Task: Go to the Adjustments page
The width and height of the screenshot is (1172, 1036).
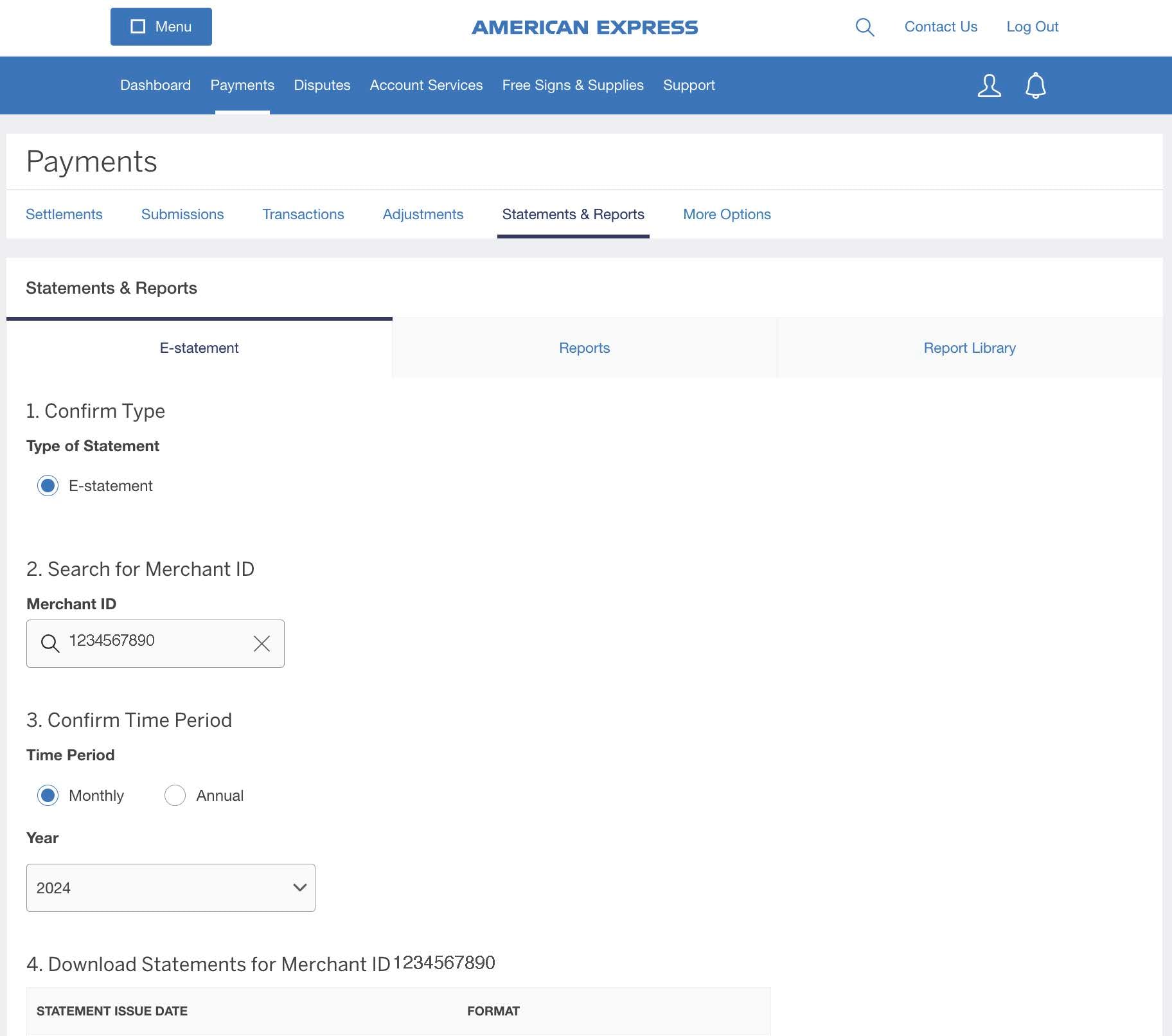Action: tap(423, 214)
